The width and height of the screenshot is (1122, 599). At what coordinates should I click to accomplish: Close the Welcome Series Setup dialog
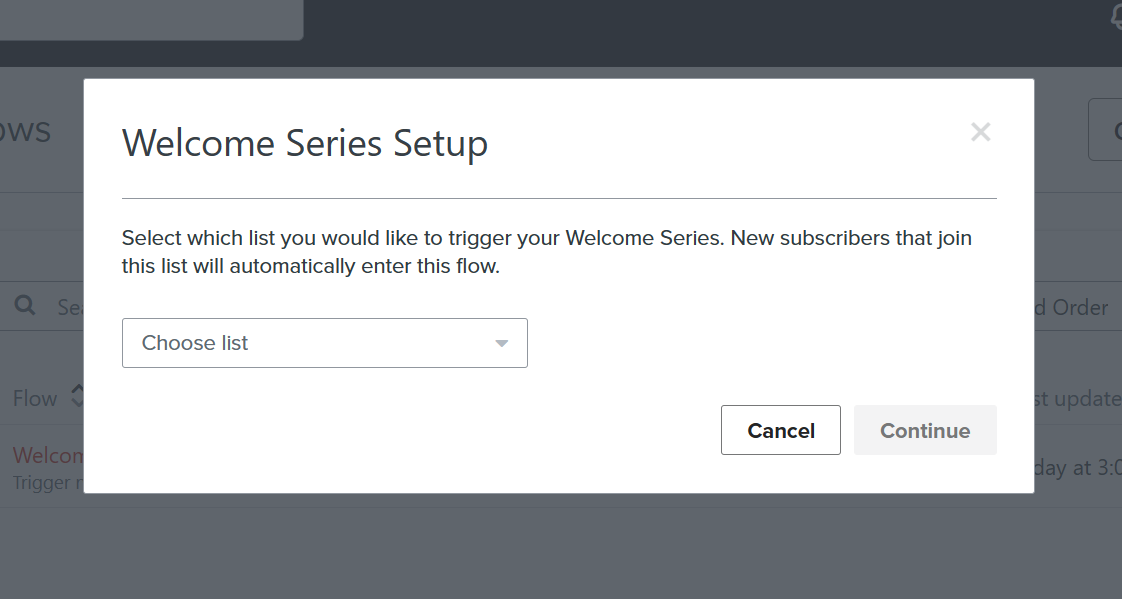point(980,132)
